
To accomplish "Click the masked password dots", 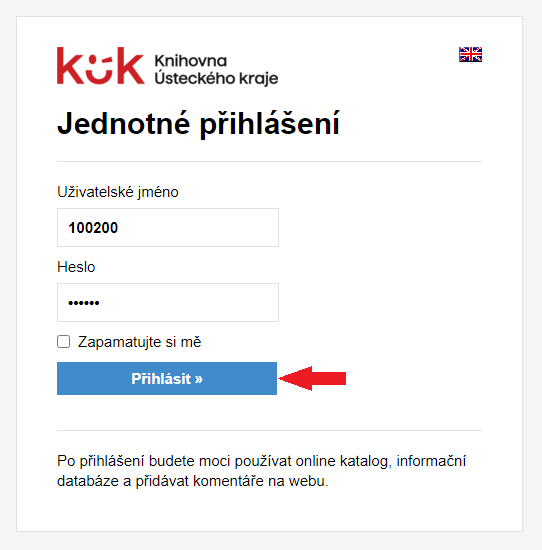I will tap(84, 303).
